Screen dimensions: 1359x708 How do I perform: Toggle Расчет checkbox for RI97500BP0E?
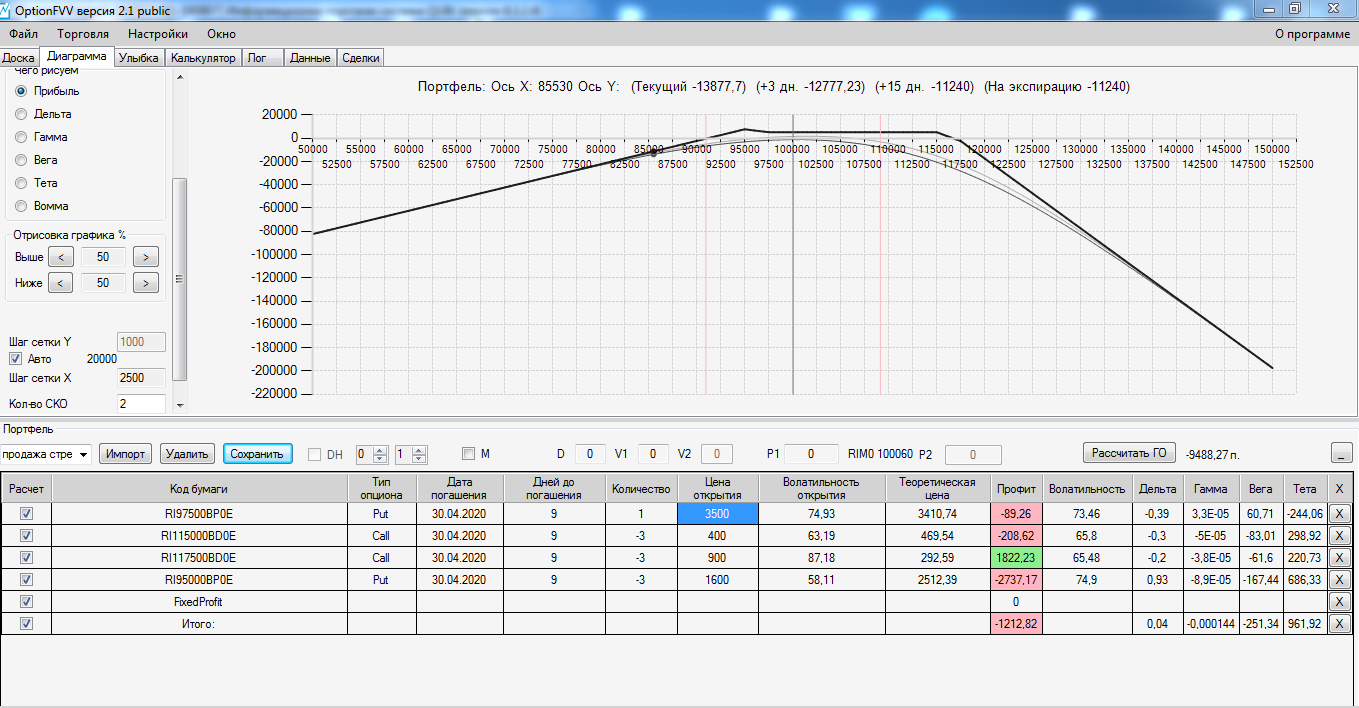click(27, 513)
